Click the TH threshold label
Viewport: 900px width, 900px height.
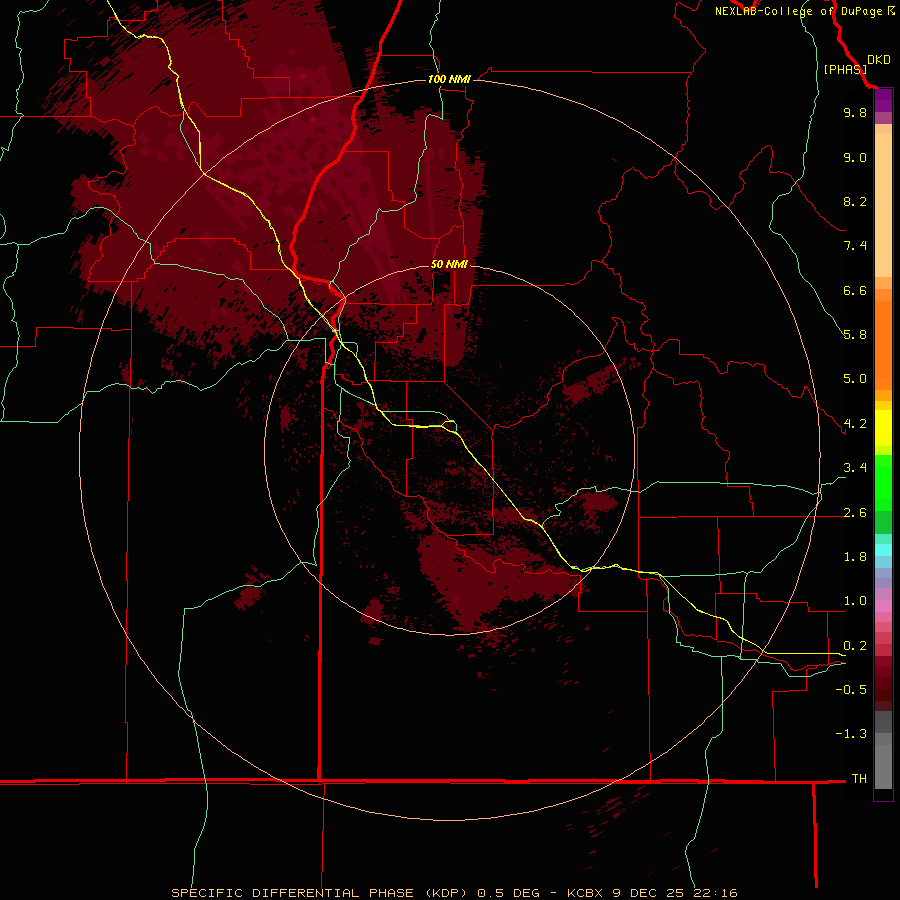[859, 779]
